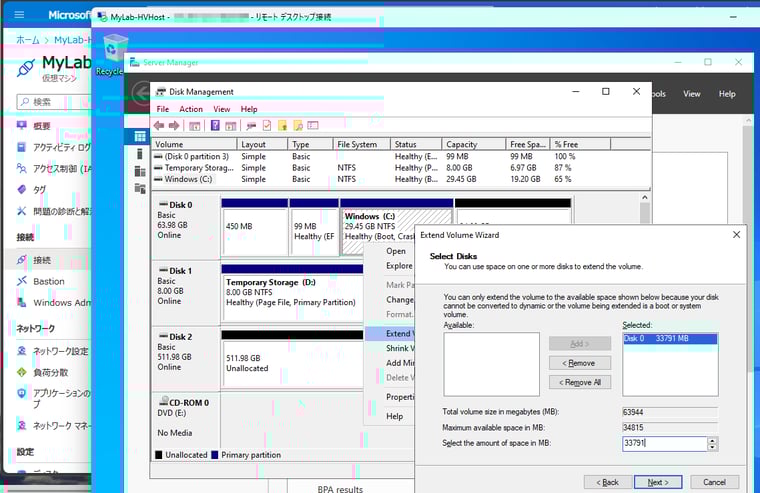760x493 pixels.
Task: Click the amount of space in MB field
Action: point(665,443)
